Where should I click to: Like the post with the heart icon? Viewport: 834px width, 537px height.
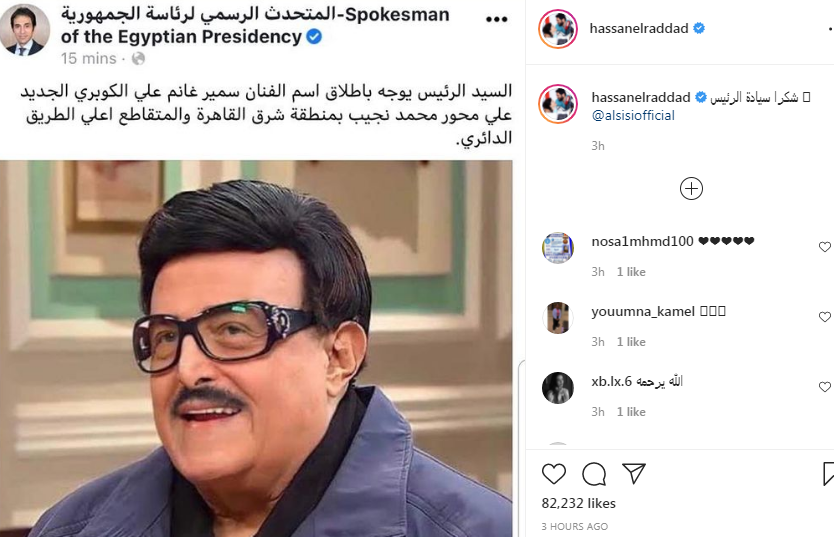(554, 474)
